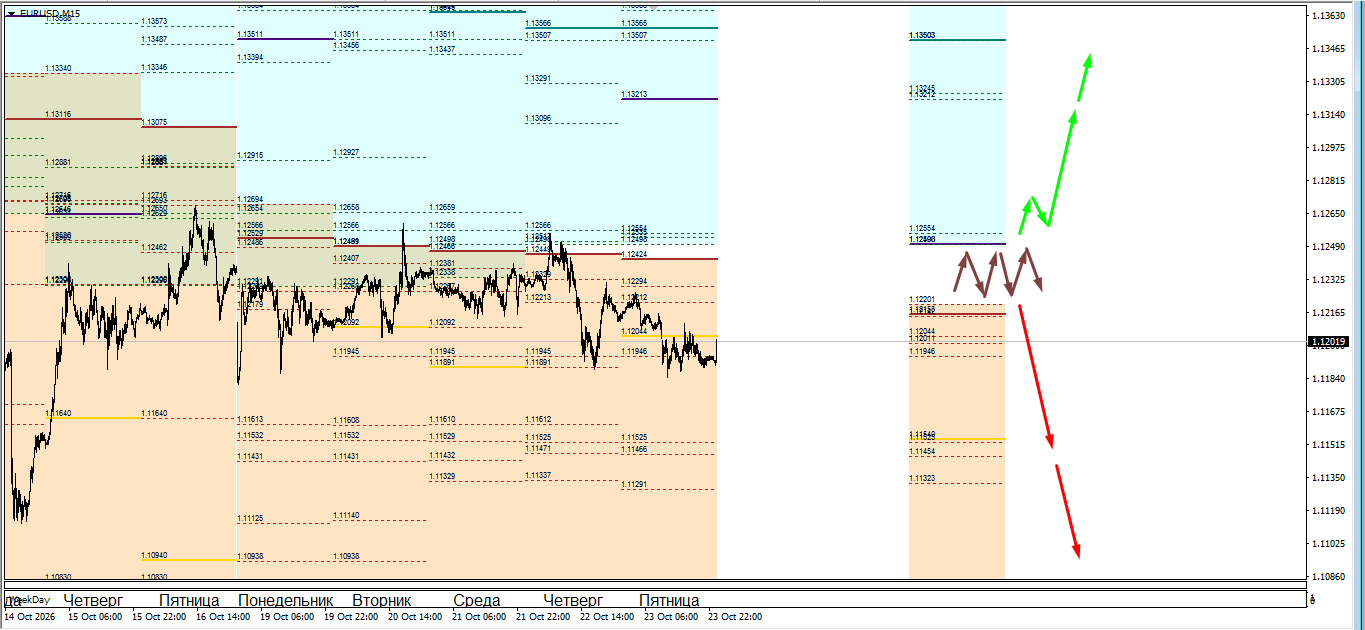Select the Понедельник weekday label

tap(285, 601)
